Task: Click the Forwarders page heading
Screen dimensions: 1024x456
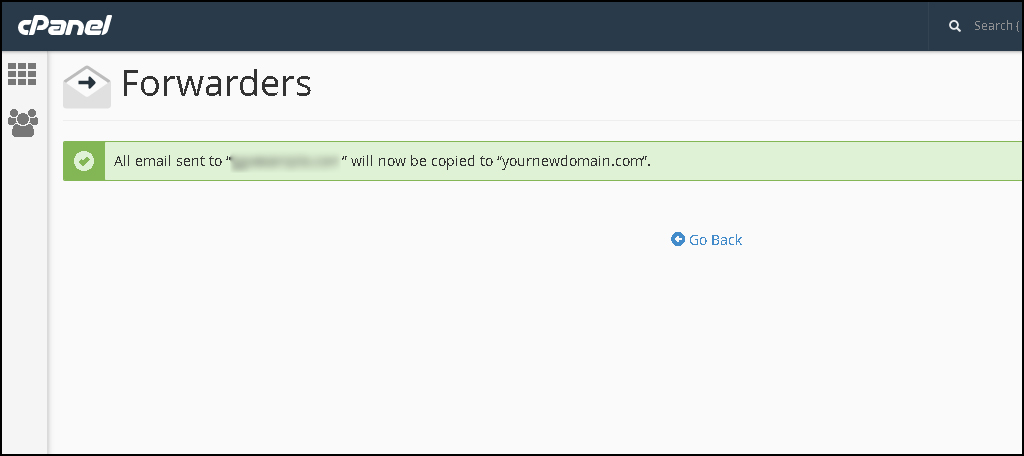Action: (216, 83)
